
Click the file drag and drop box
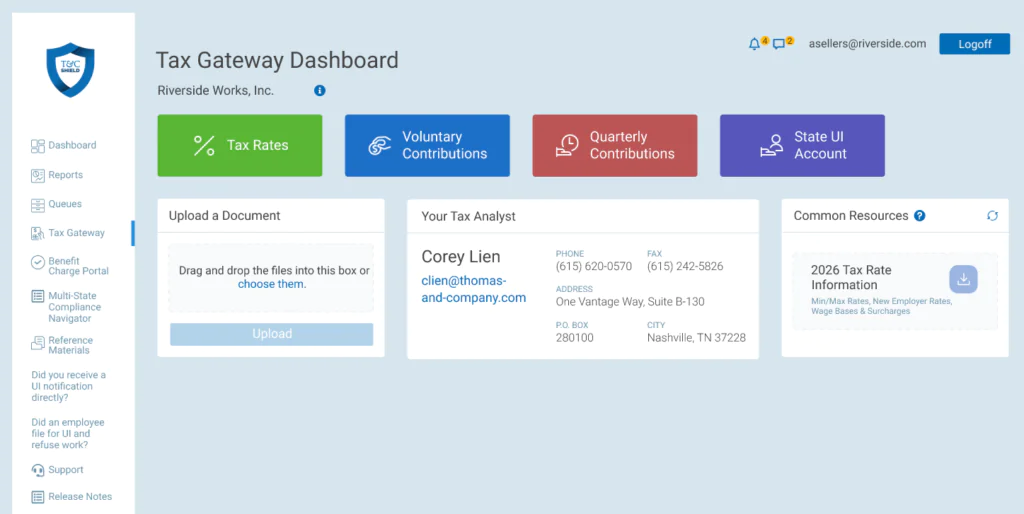[271, 278]
